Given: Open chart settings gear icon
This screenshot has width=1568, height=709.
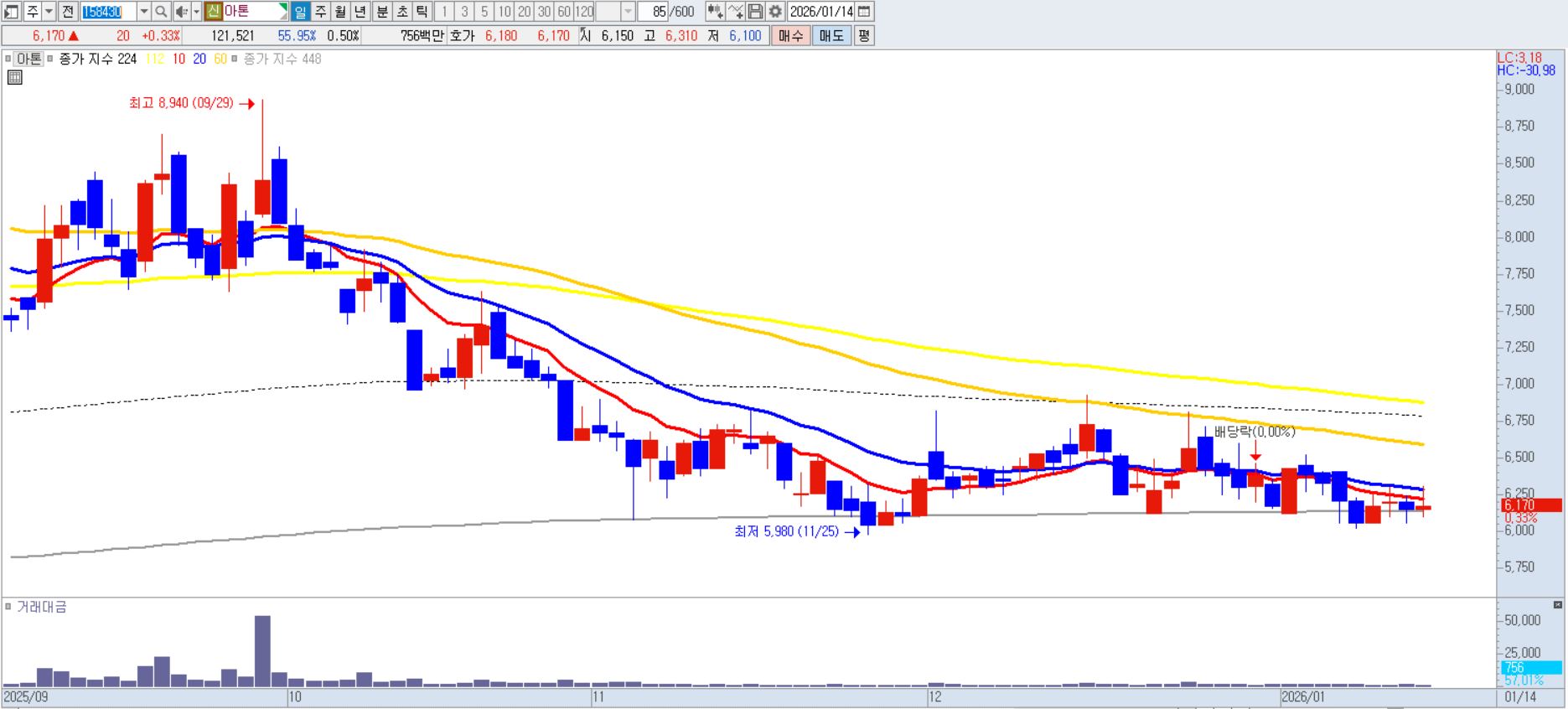Looking at the screenshot, I should 775,12.
